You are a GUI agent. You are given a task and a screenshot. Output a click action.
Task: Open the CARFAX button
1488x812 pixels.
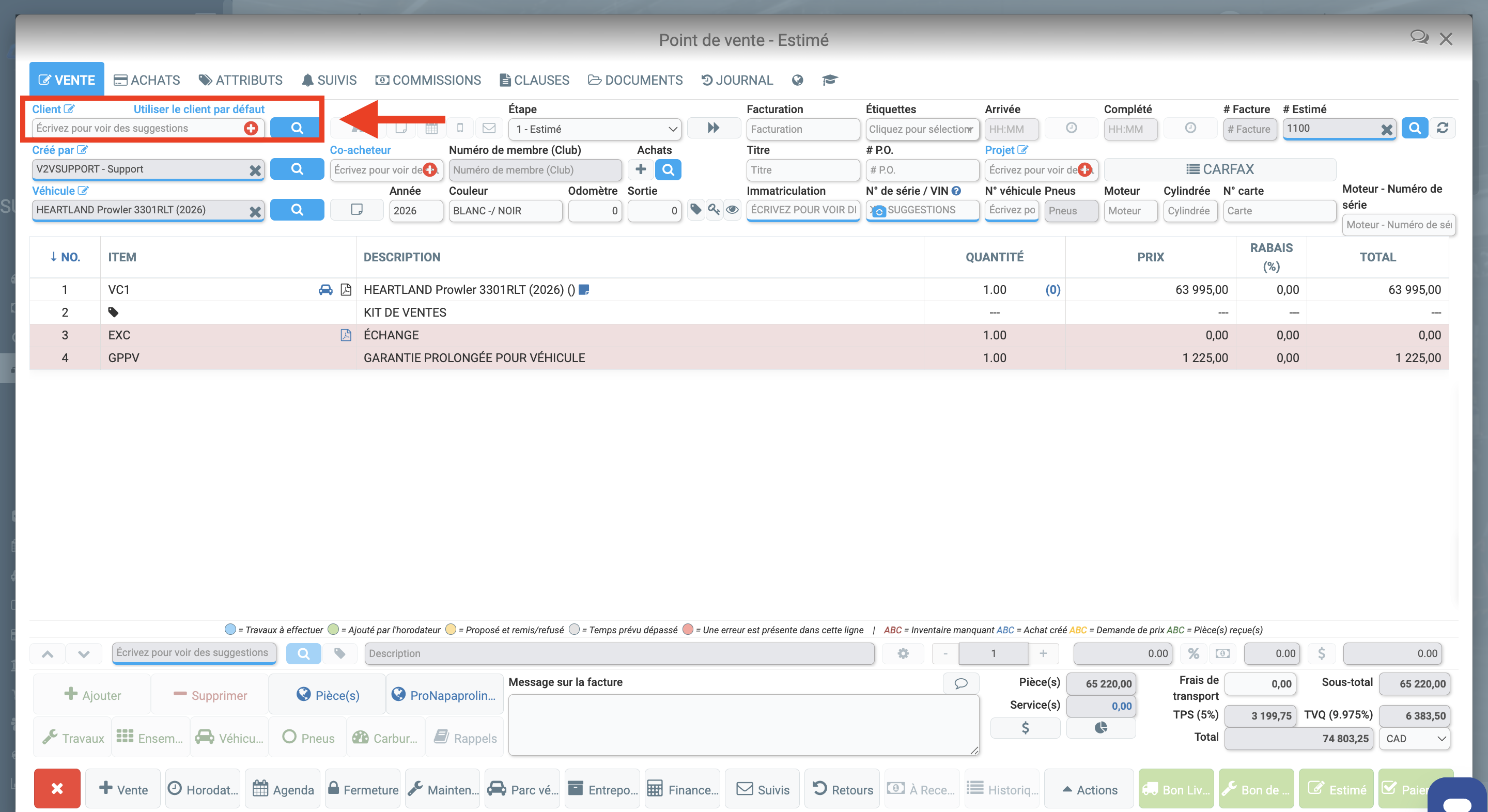click(1220, 169)
